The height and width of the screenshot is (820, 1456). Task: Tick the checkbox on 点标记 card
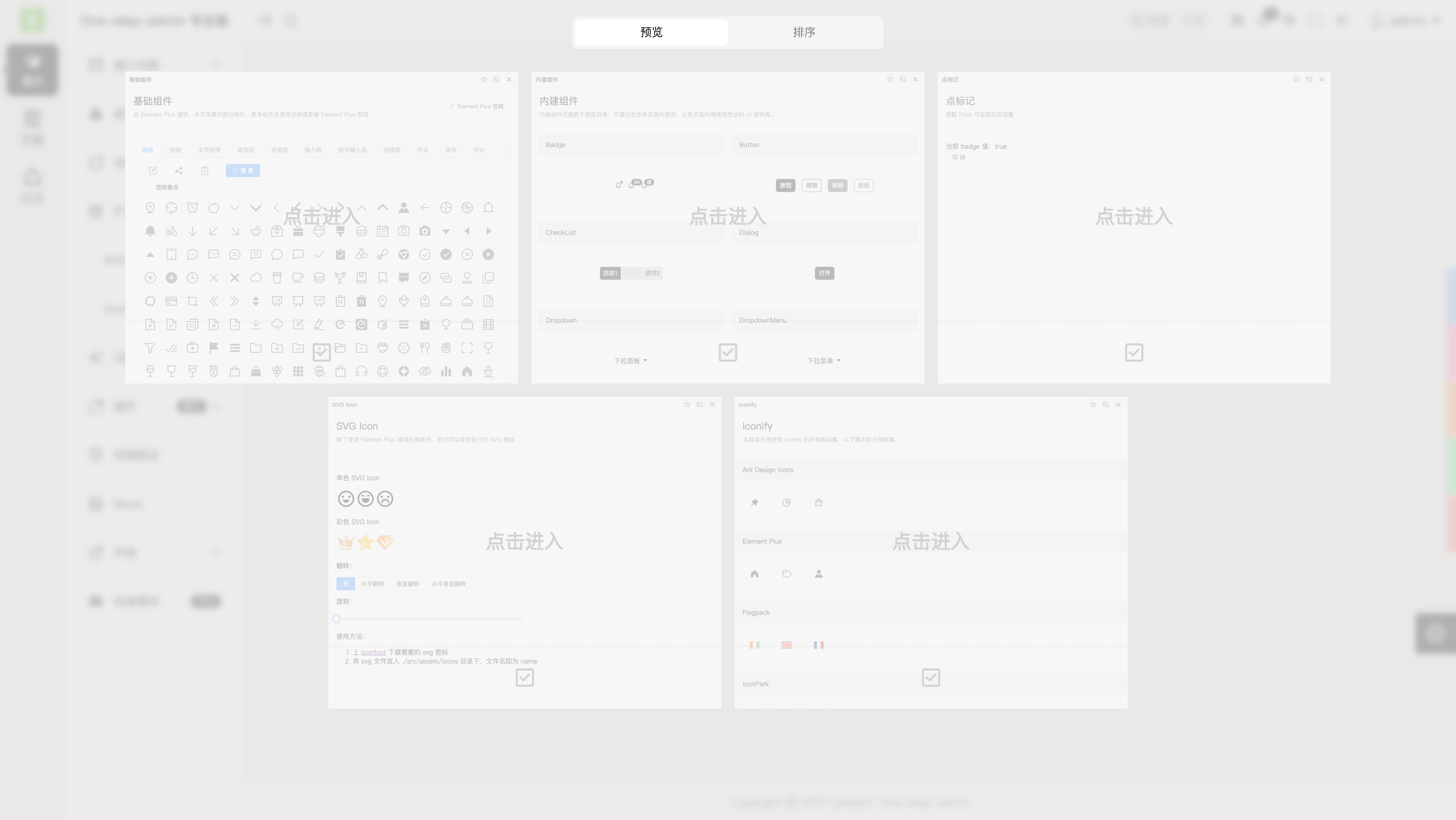[x=1134, y=352]
